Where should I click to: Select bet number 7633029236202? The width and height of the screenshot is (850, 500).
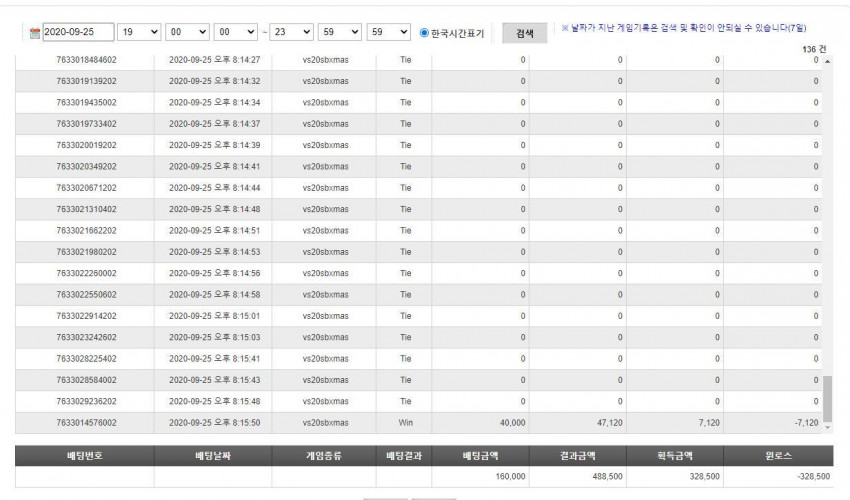86,401
